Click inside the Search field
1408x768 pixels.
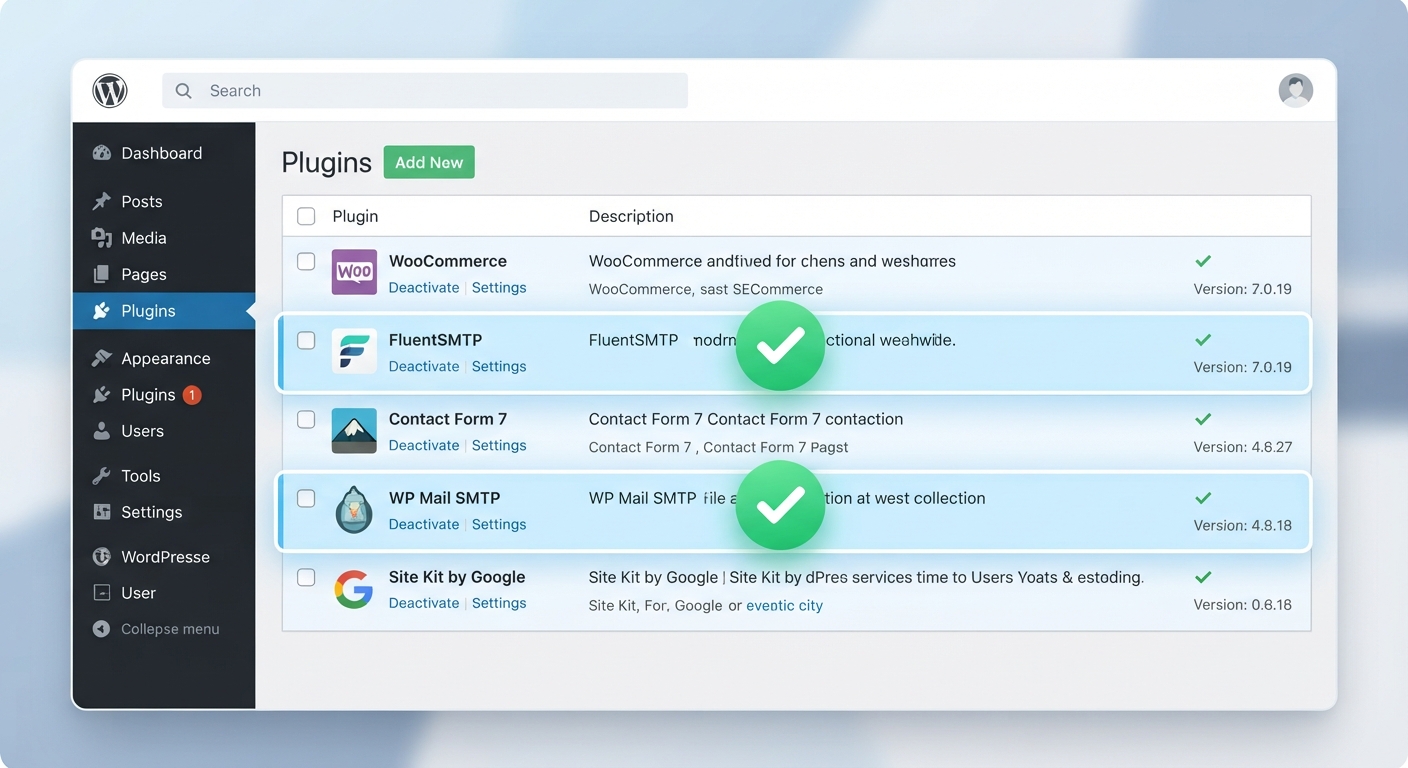[425, 91]
